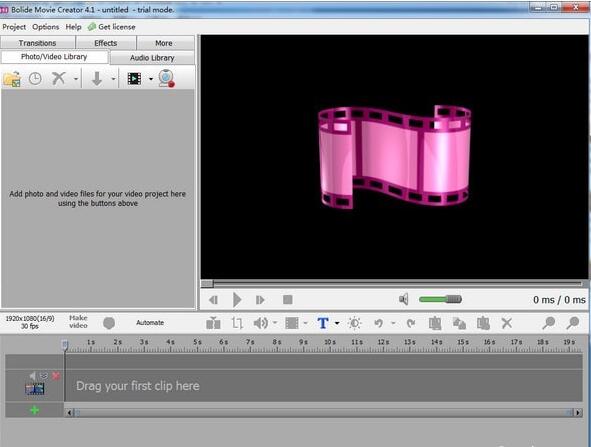The height and width of the screenshot is (447, 591).
Task: Select the crop tool icon
Action: point(237,323)
